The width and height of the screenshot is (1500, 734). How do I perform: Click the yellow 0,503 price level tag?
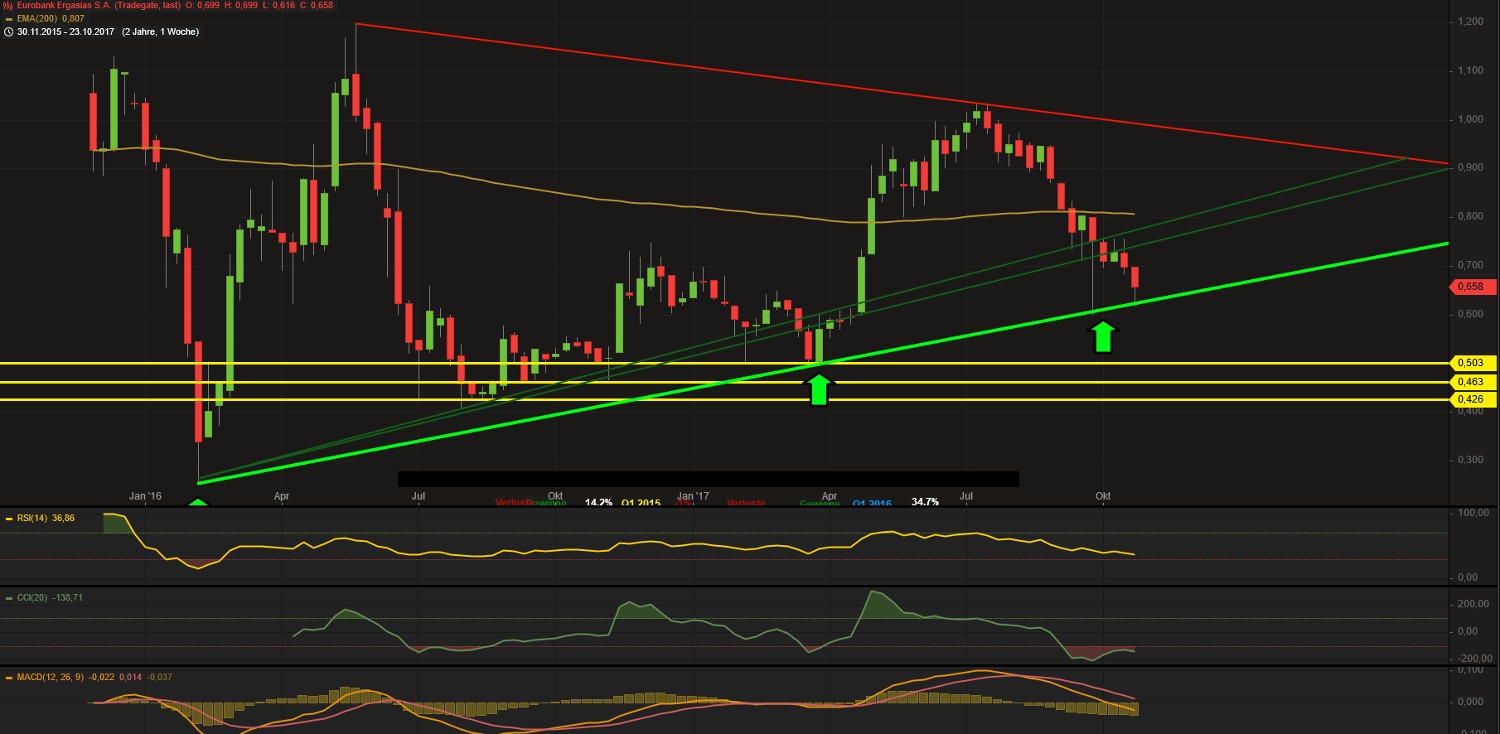(x=1472, y=363)
